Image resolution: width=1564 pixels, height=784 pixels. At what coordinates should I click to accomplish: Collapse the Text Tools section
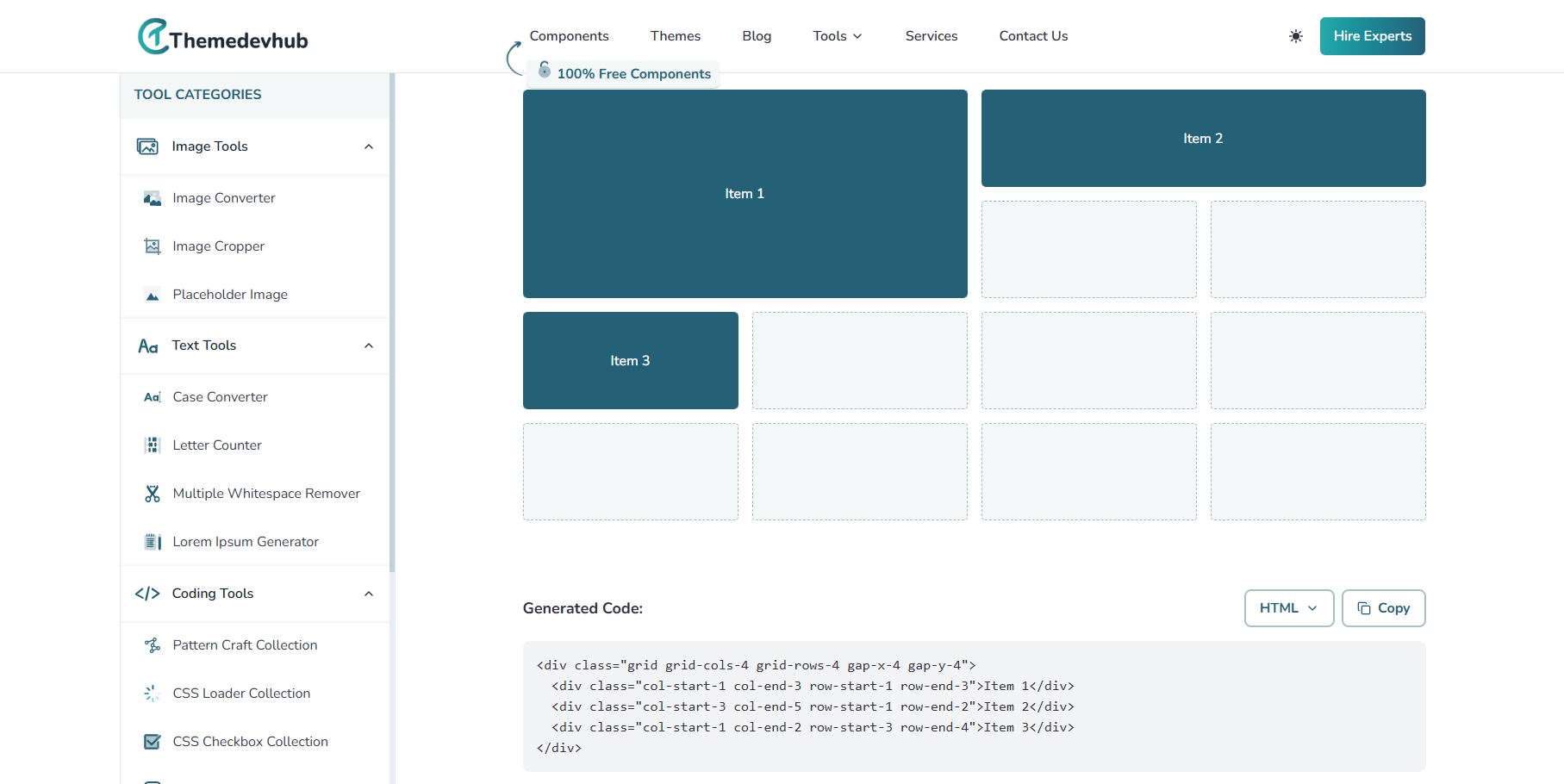tap(369, 345)
